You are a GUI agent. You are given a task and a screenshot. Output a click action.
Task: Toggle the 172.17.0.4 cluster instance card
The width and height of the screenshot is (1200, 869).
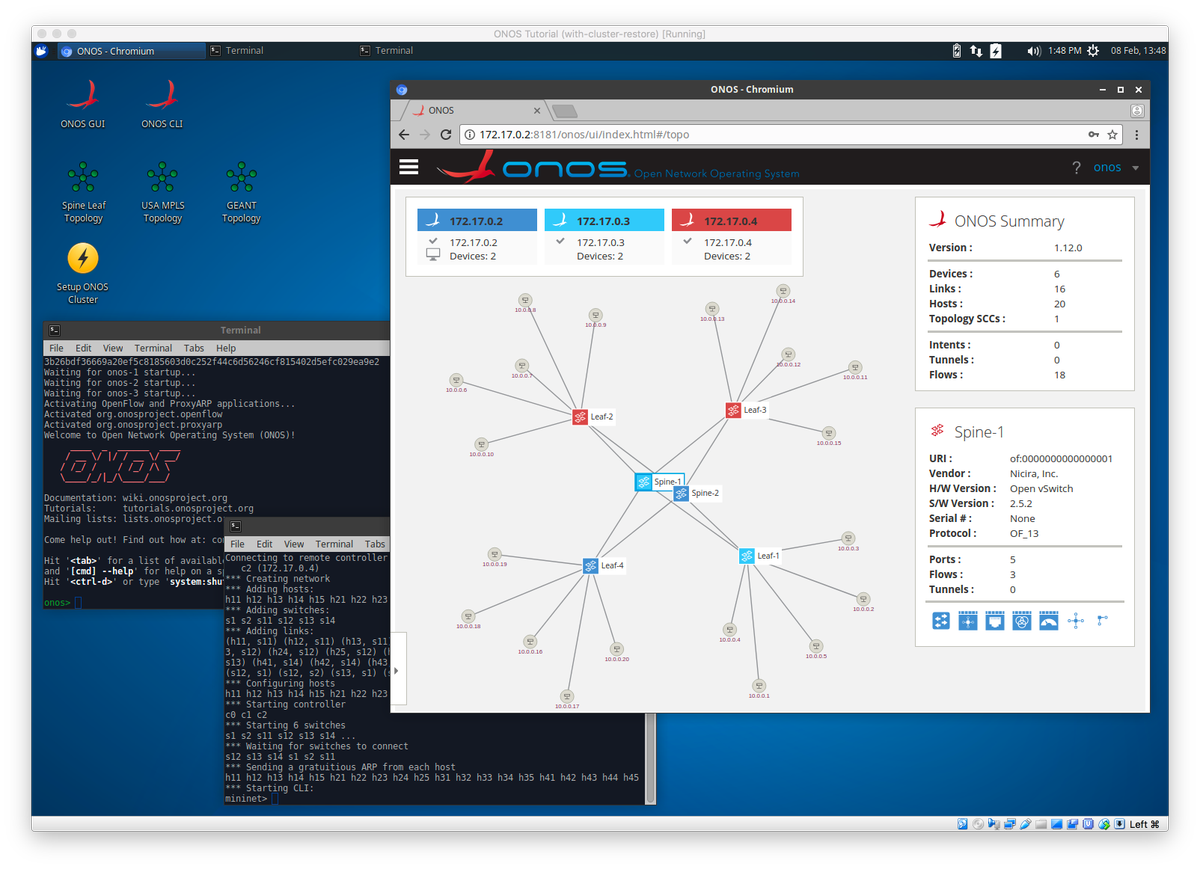[x=732, y=237]
